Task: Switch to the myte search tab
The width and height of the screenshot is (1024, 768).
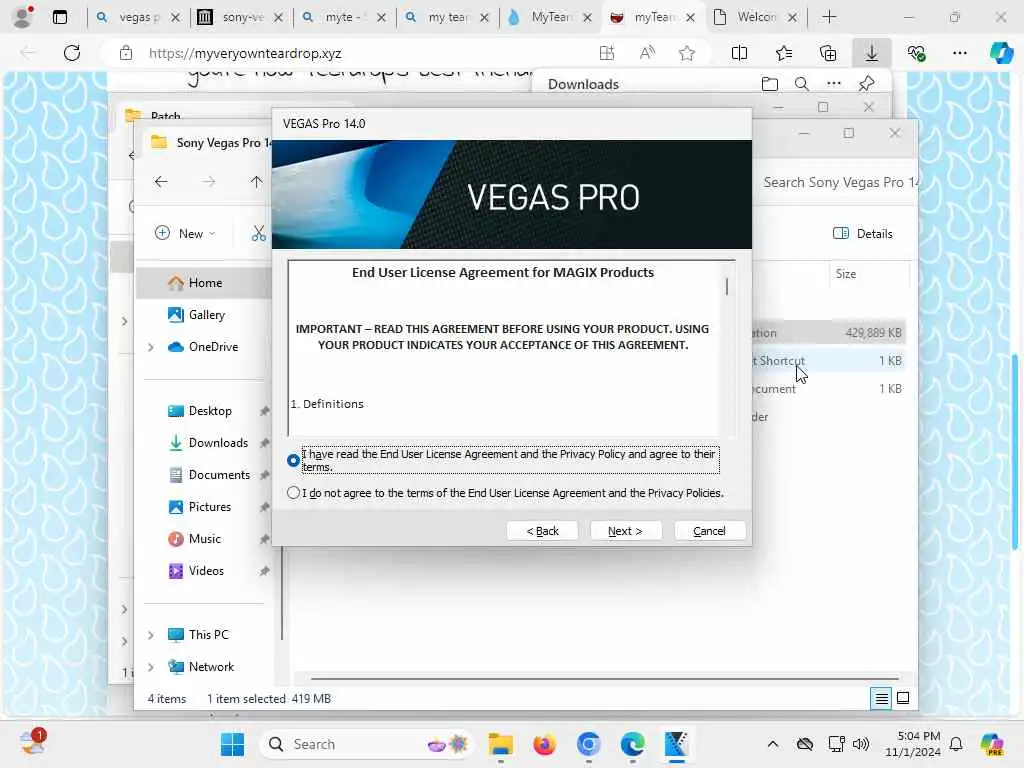Action: [344, 17]
